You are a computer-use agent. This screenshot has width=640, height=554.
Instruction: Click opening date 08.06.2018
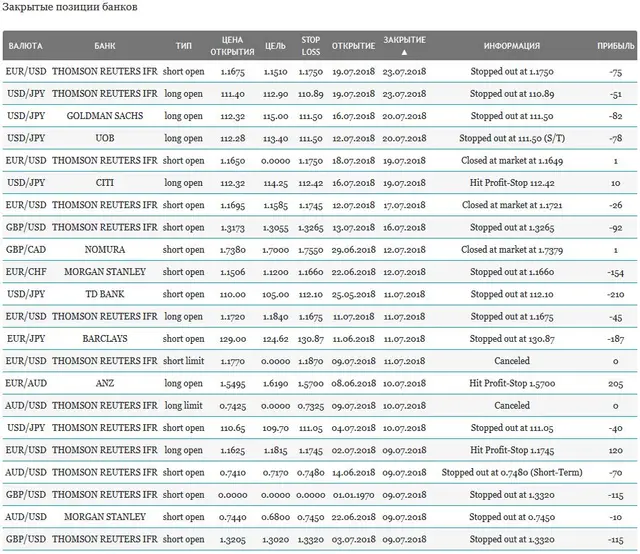click(353, 383)
